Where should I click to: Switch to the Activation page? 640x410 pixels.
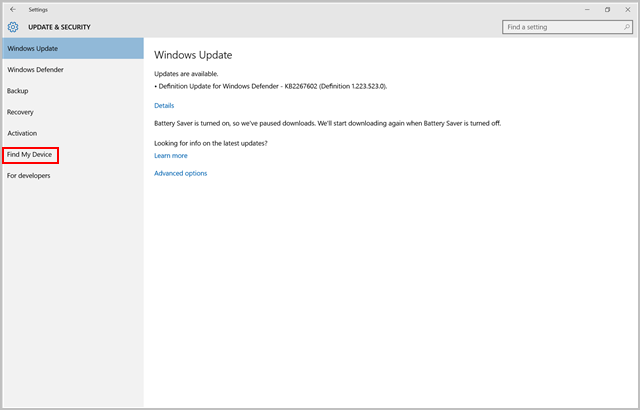[x=22, y=133]
